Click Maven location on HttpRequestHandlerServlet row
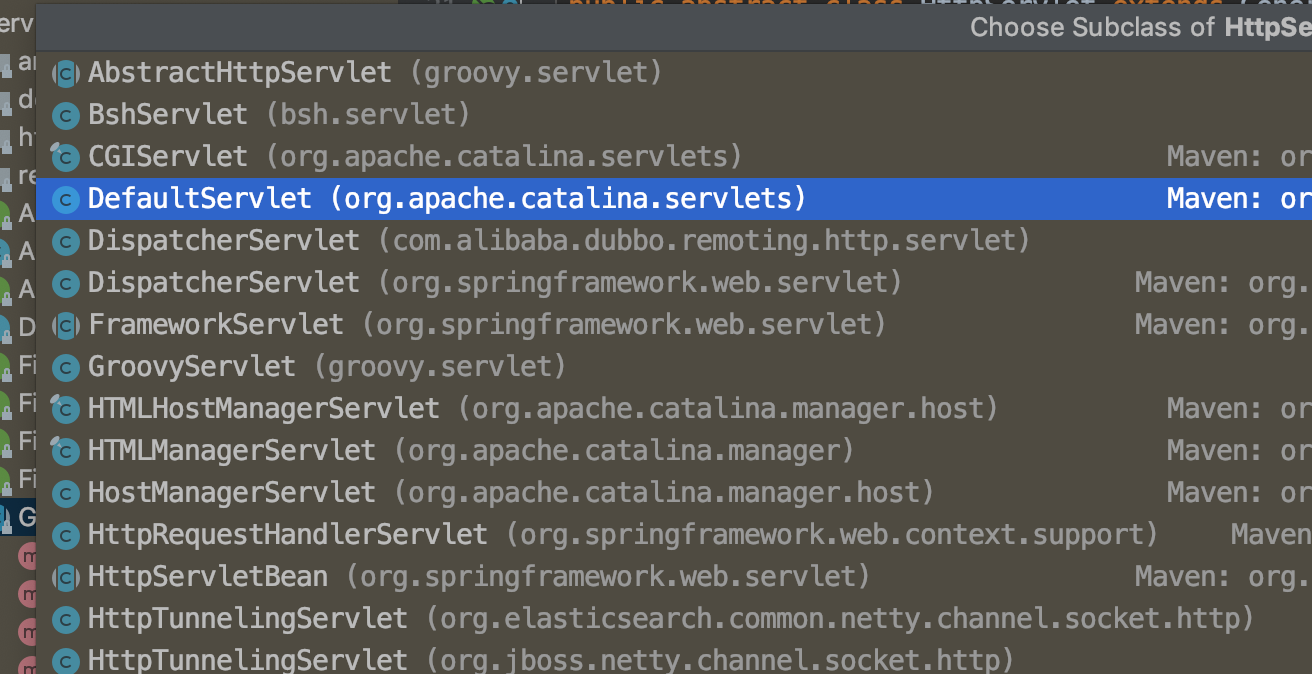The width and height of the screenshot is (1312, 674). [x=1271, y=535]
